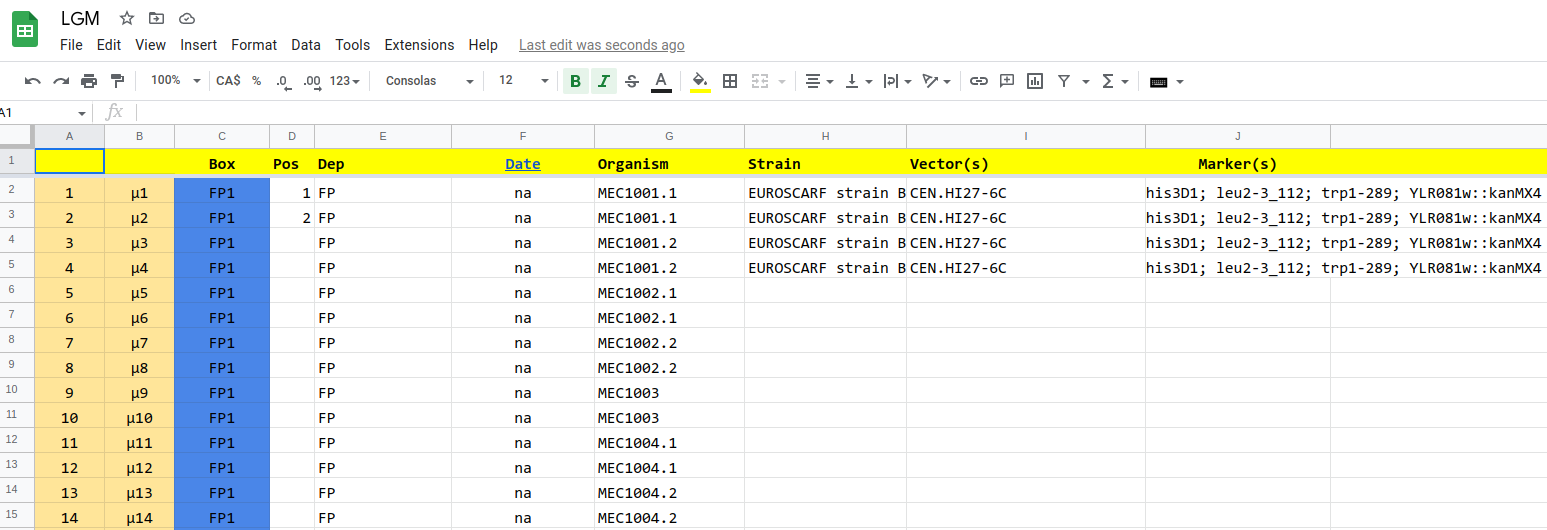
Task: Star the LGM document
Action: coord(127,18)
